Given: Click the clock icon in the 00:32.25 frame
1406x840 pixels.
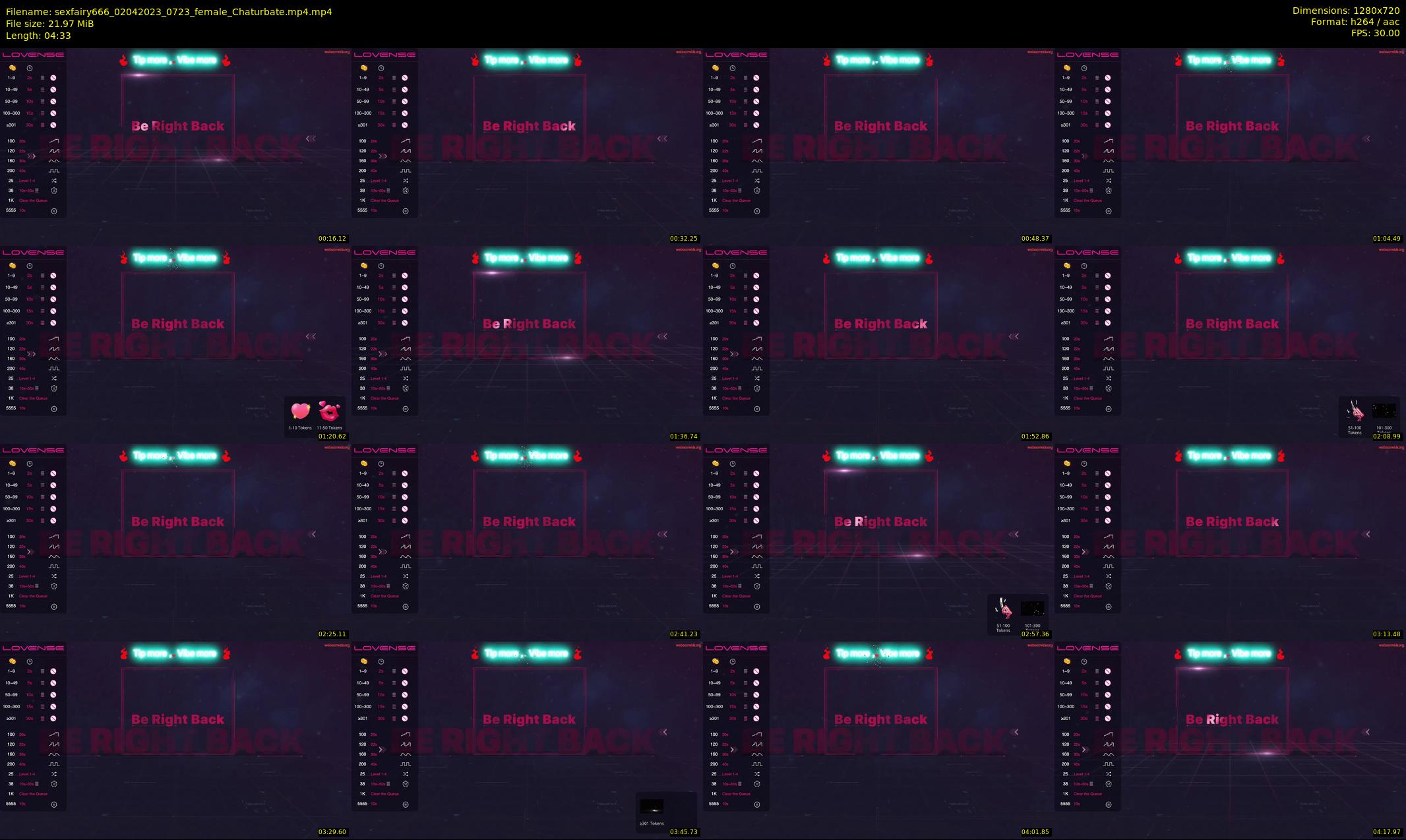Looking at the screenshot, I should (381, 68).
